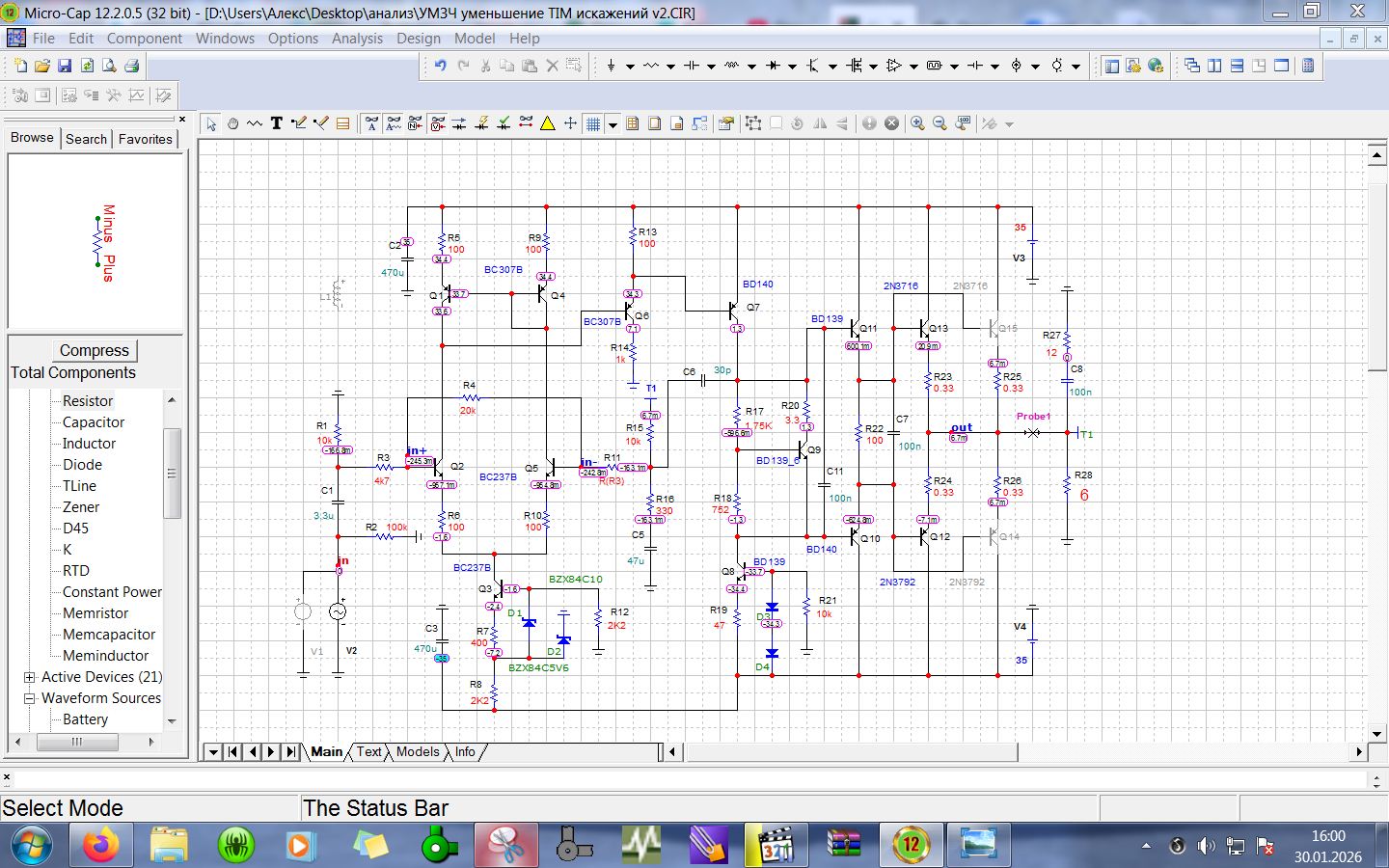The image size is (1389, 868).
Task: Open the Analysis menu
Action: [x=357, y=39]
